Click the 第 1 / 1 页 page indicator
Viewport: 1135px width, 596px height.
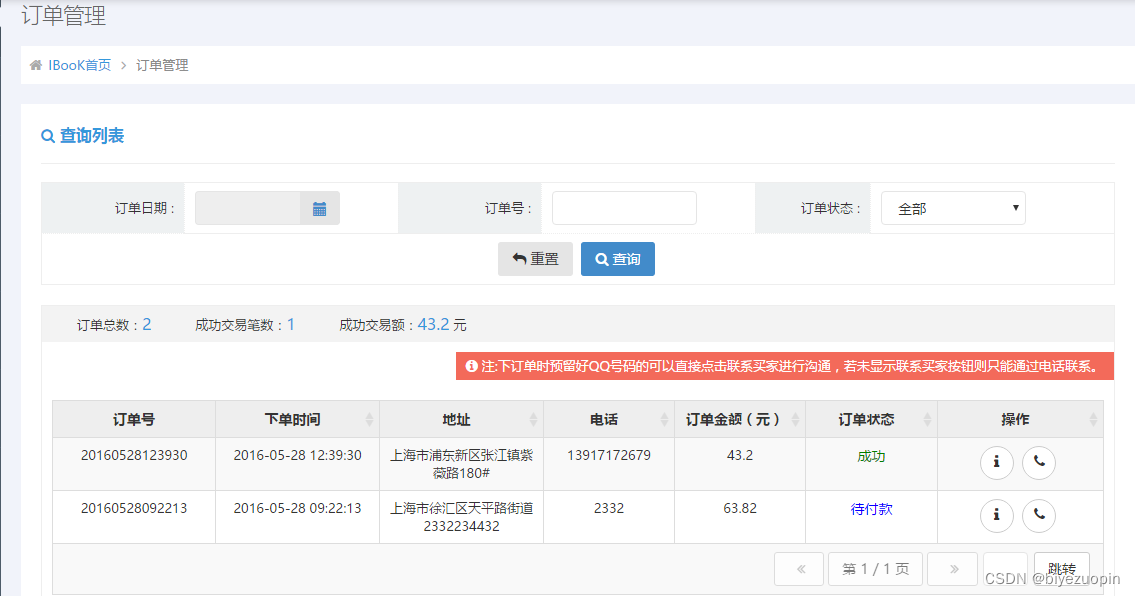point(875,568)
